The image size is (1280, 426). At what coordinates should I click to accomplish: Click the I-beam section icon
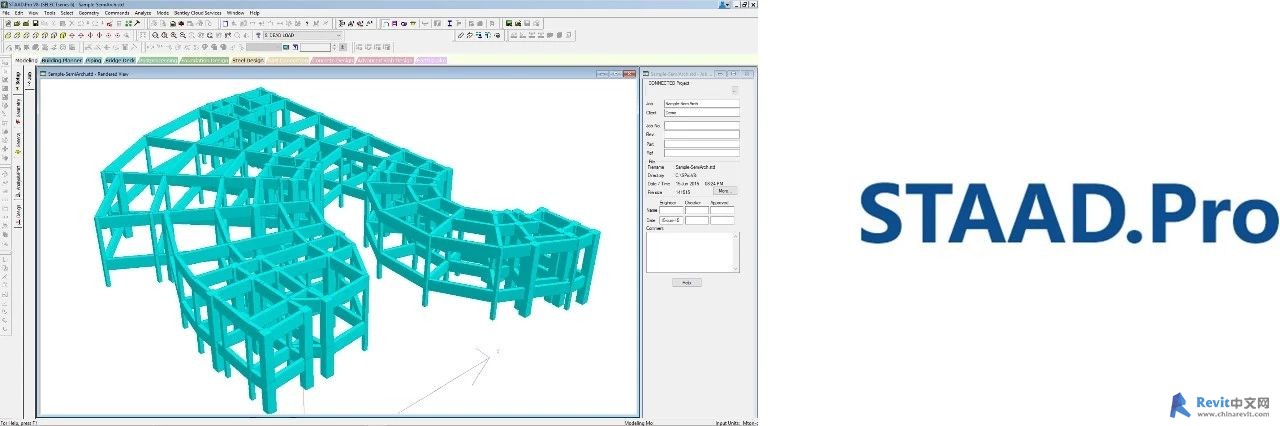point(449,23)
